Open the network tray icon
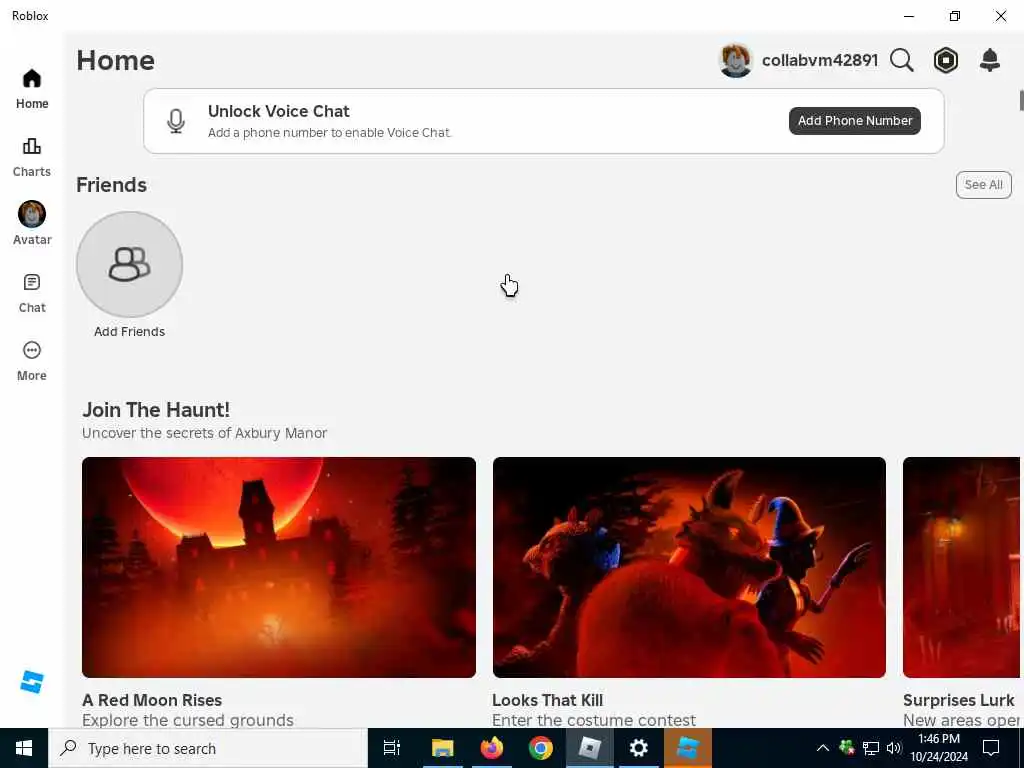1024x768 pixels. click(871, 748)
